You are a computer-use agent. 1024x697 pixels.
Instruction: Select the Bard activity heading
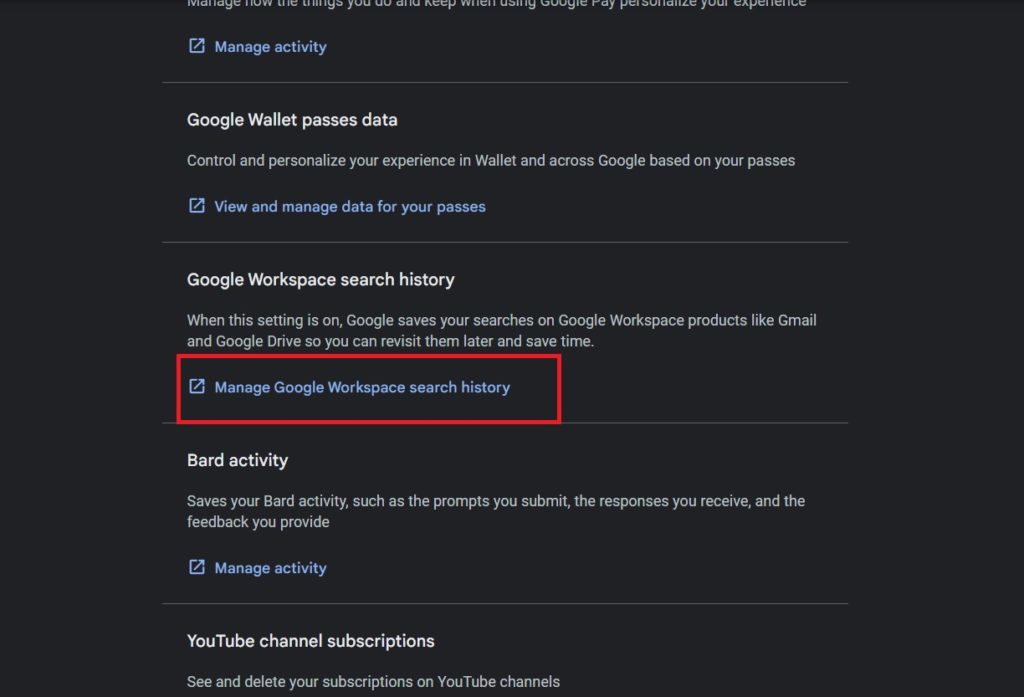(x=237, y=461)
